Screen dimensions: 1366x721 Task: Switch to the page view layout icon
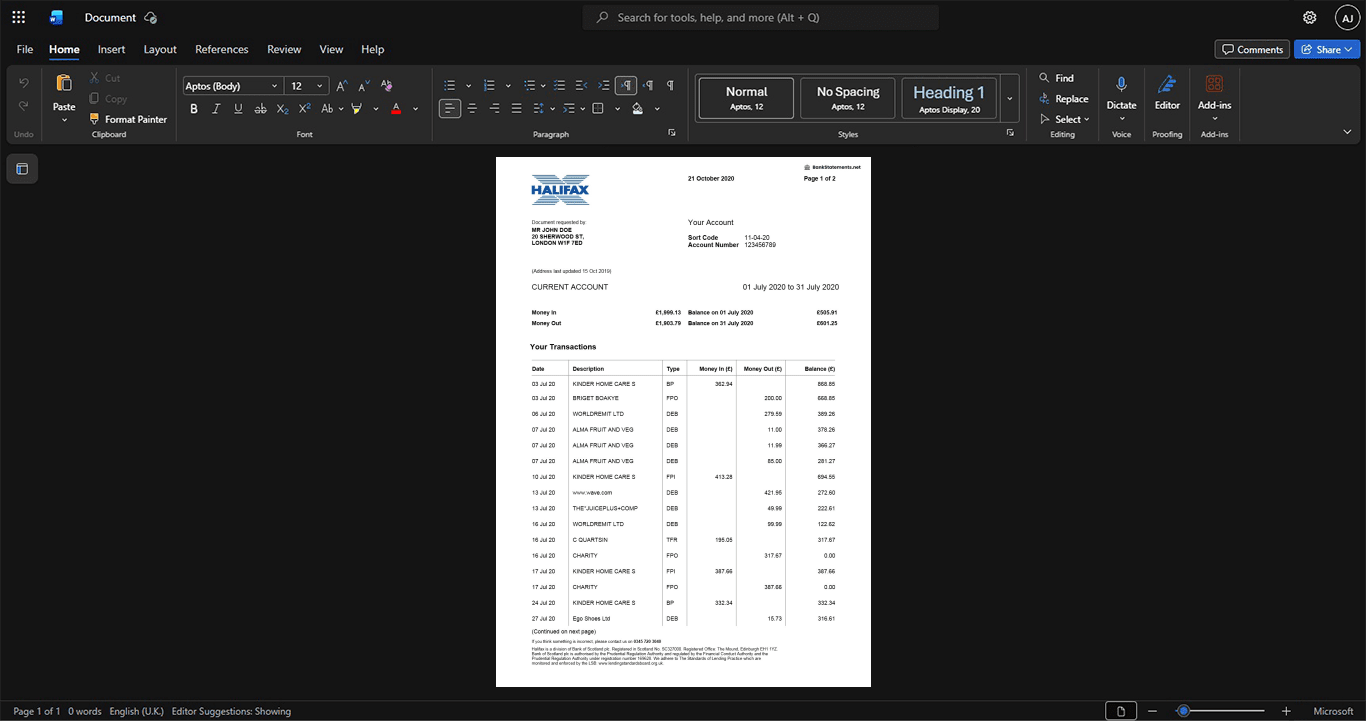[1122, 711]
